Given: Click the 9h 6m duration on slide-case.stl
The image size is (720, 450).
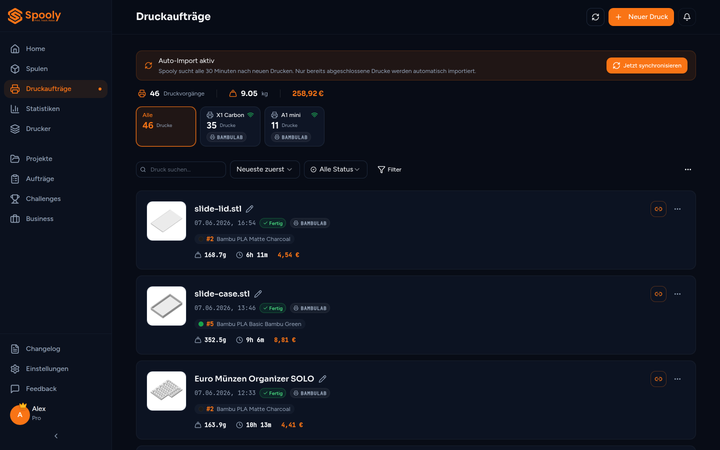Looking at the screenshot, I should [x=250, y=340].
